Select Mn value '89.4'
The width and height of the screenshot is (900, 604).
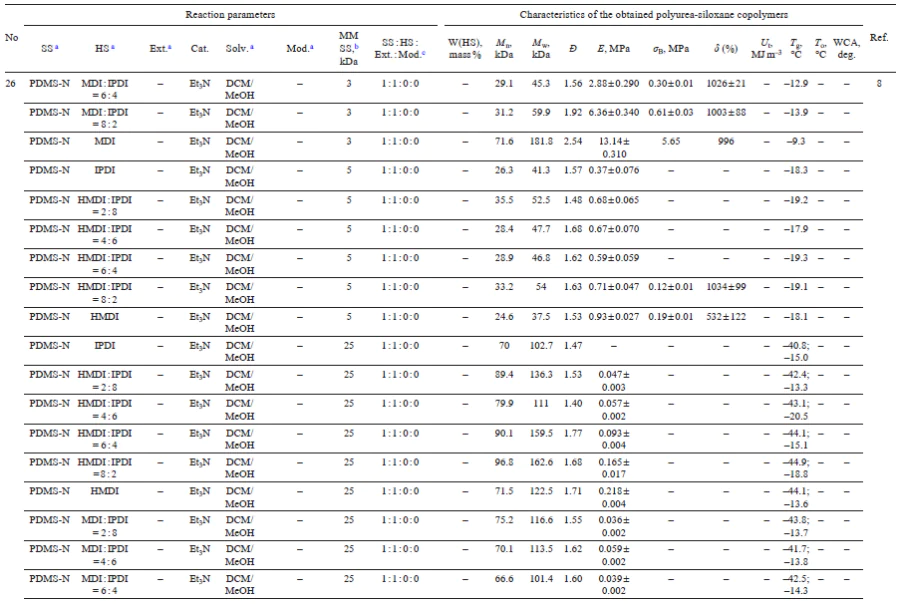pos(504,375)
